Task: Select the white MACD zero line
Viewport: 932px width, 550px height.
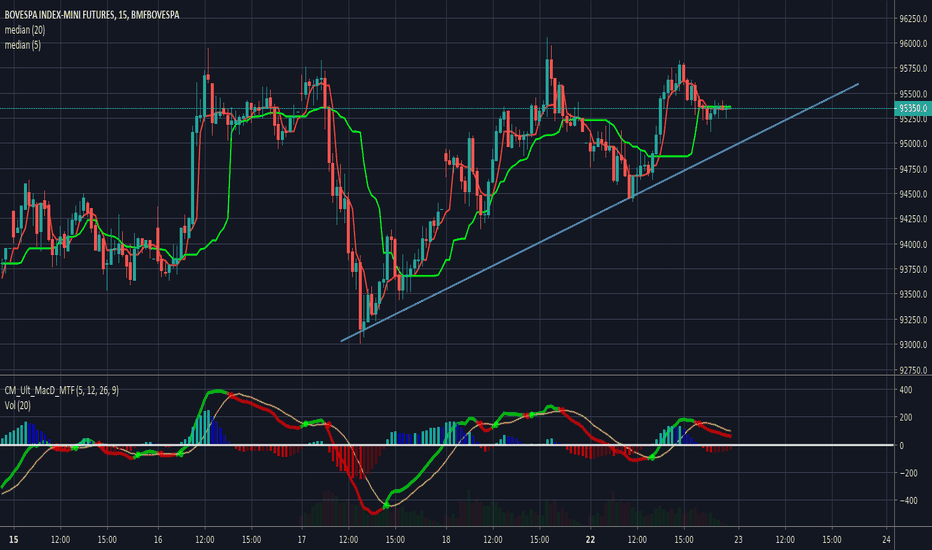Action: (447, 445)
